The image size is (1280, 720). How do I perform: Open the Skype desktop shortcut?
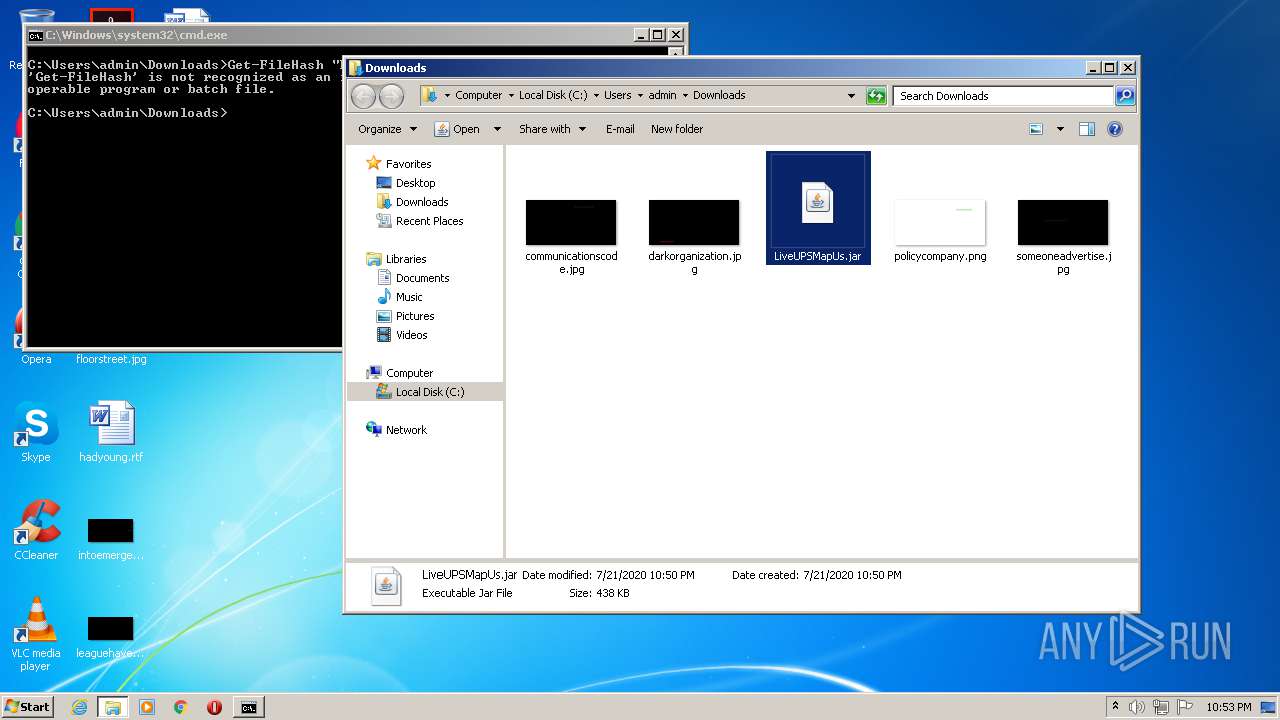[x=36, y=434]
